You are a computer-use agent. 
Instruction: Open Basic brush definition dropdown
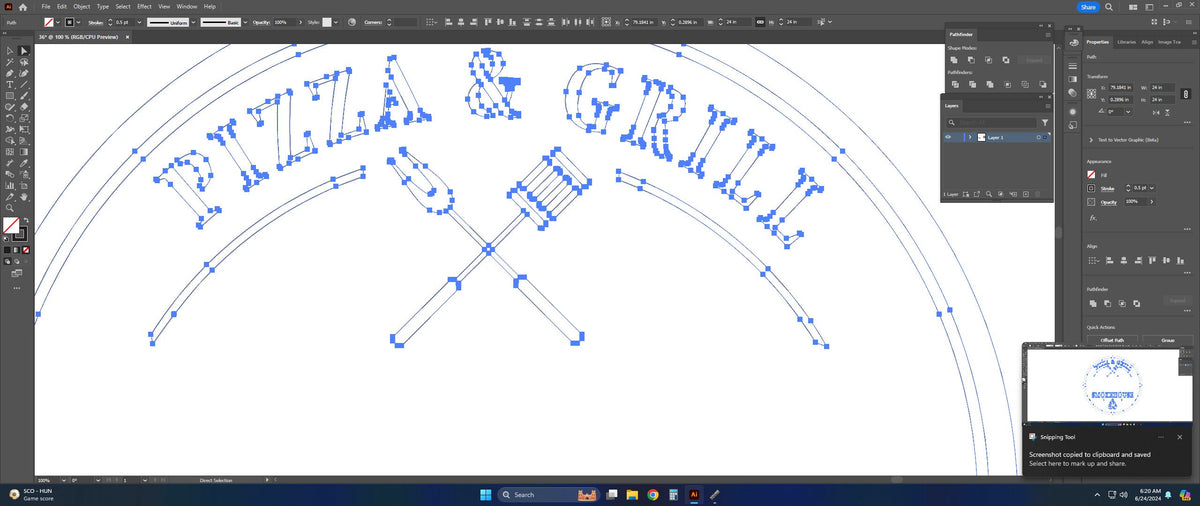pyautogui.click(x=245, y=22)
